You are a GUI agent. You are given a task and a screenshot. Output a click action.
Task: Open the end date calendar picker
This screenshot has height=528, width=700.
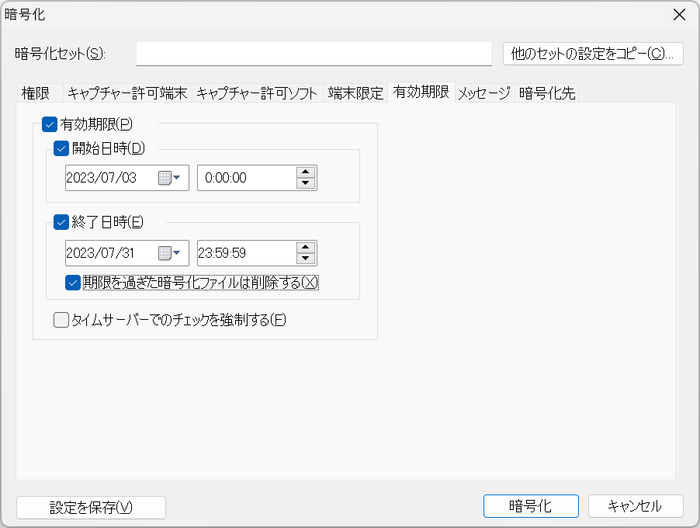(170, 253)
